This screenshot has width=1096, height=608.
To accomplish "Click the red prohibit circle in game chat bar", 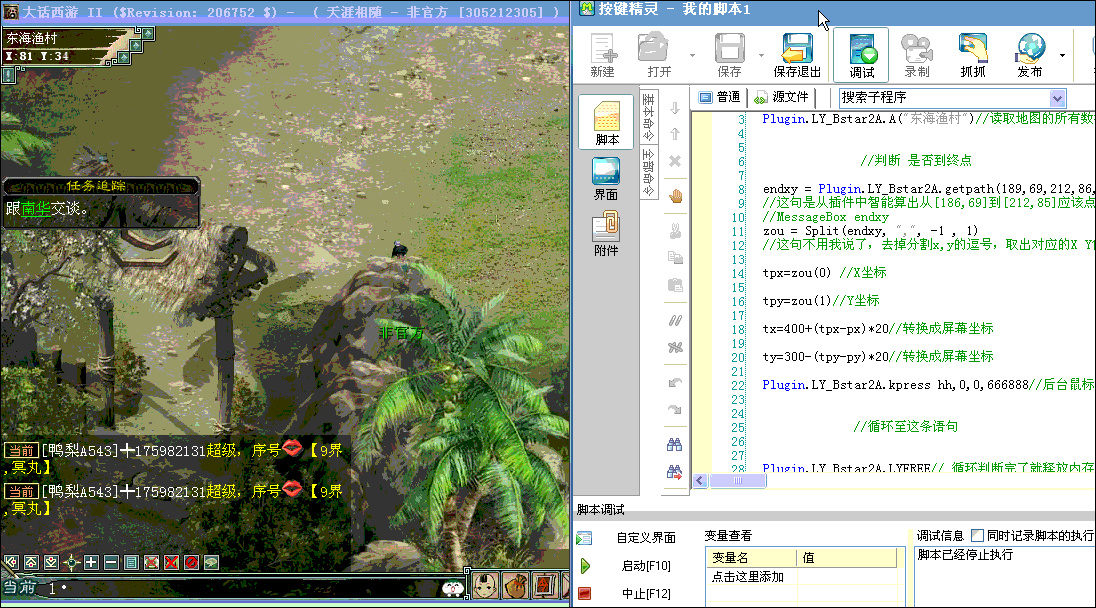I will click(x=192, y=562).
